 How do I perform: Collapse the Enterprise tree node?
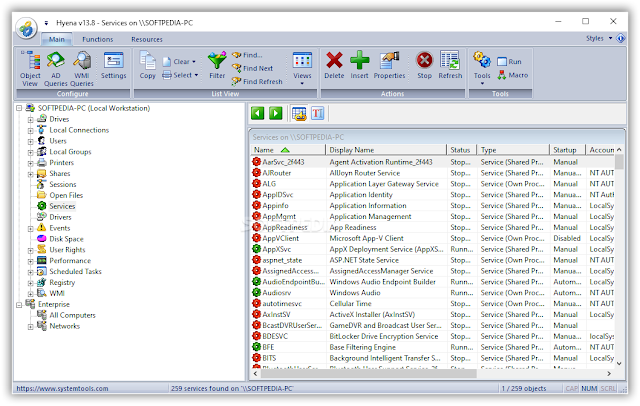[19, 305]
